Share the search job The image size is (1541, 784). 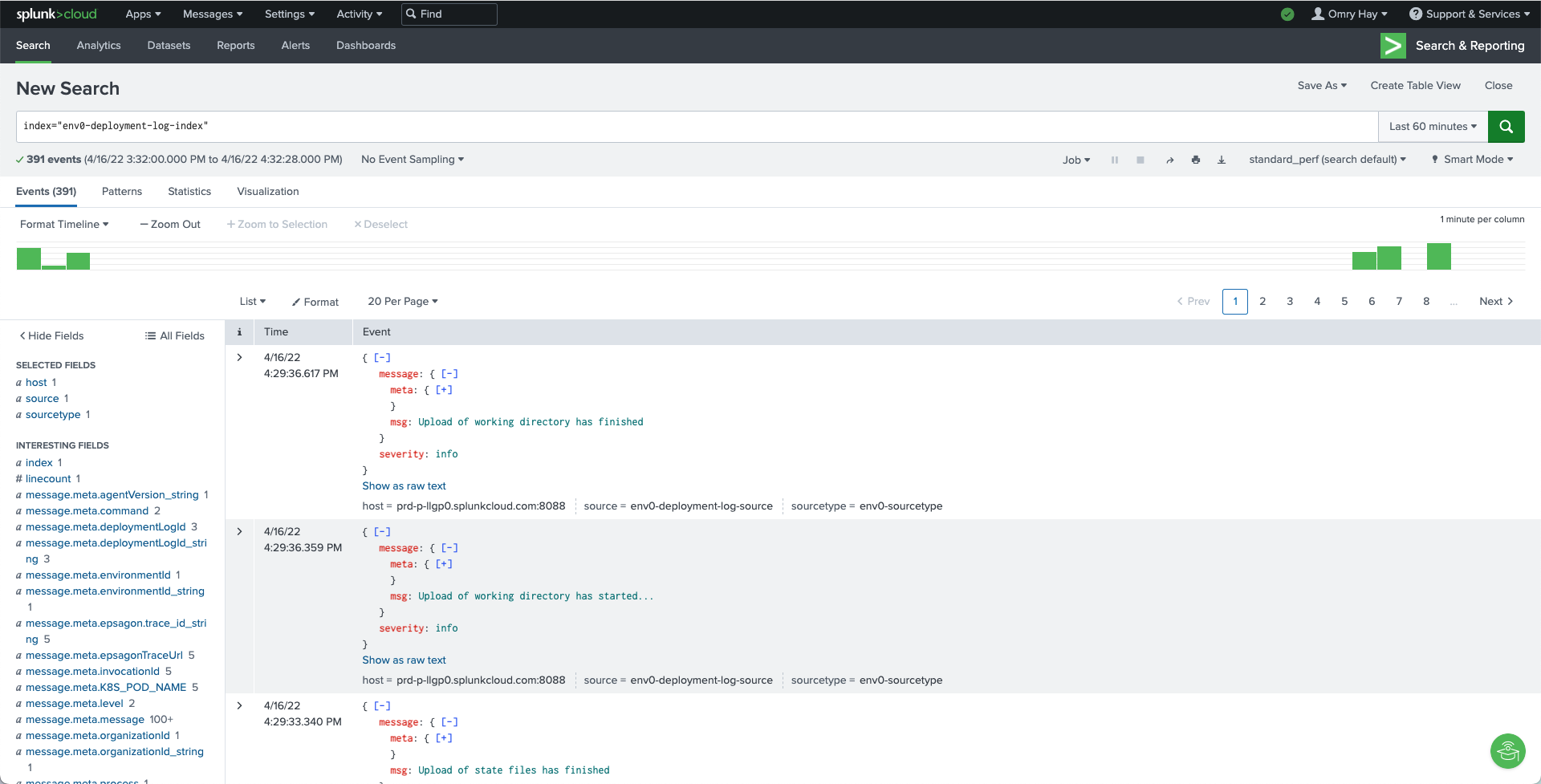click(x=1169, y=160)
